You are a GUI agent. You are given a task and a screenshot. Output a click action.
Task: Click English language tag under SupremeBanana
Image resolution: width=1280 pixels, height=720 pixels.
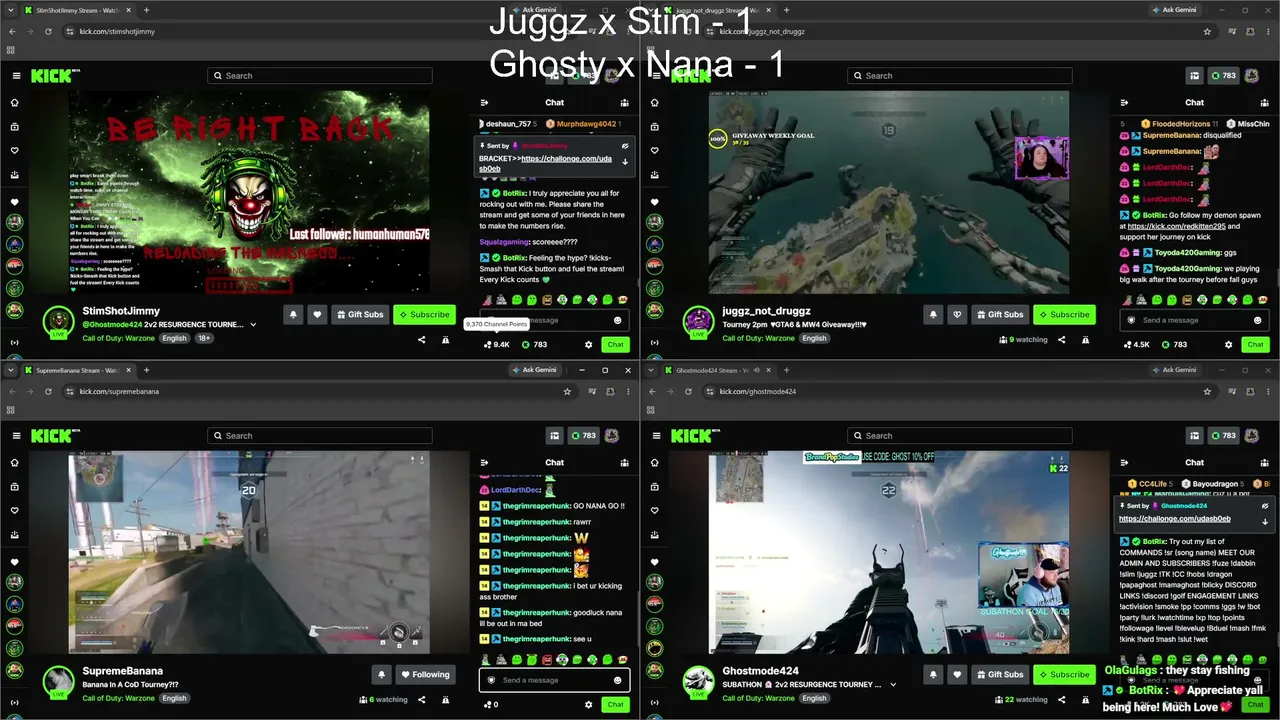175,698
